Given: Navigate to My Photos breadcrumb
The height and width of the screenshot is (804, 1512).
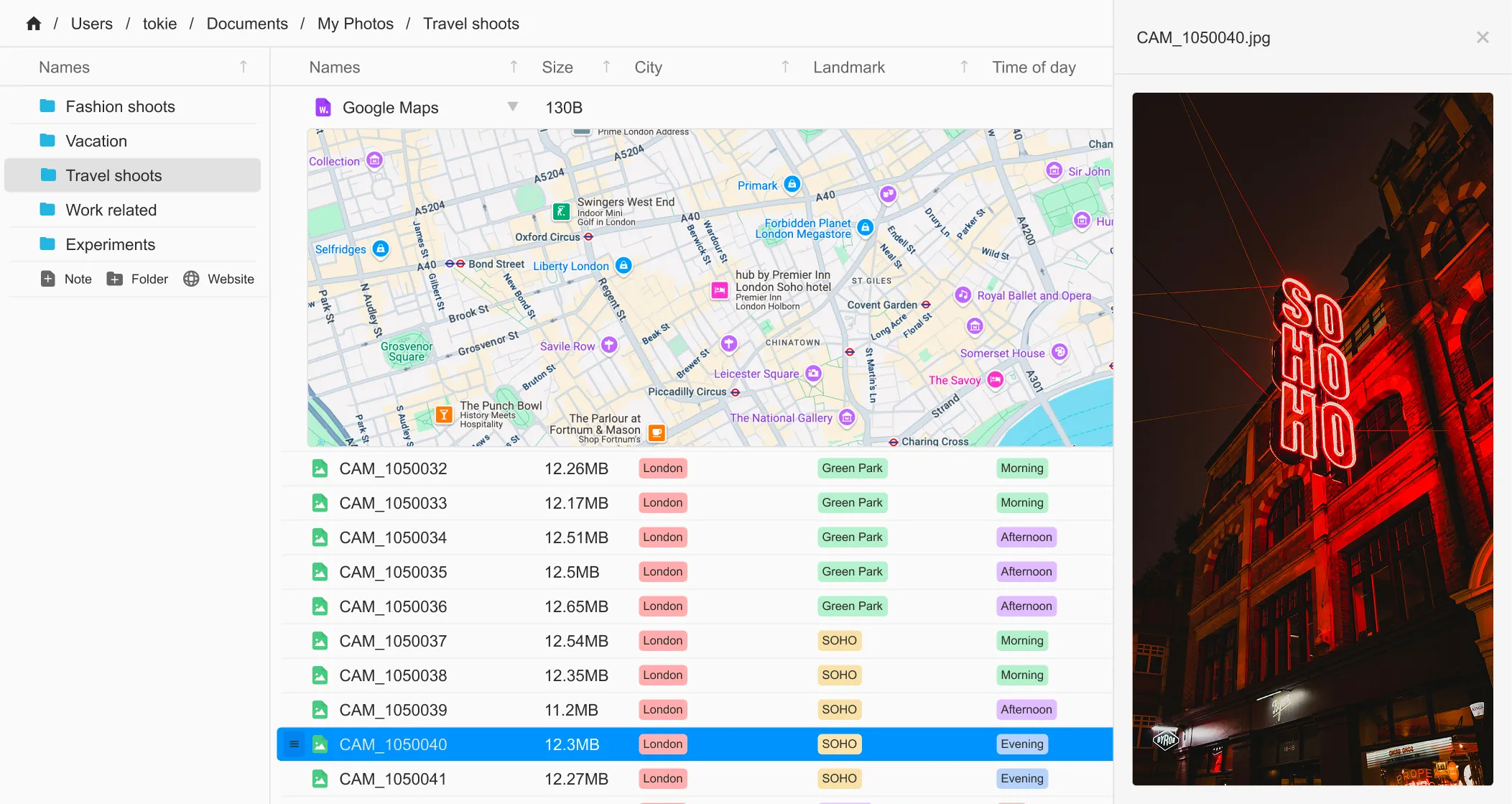Looking at the screenshot, I should point(356,24).
